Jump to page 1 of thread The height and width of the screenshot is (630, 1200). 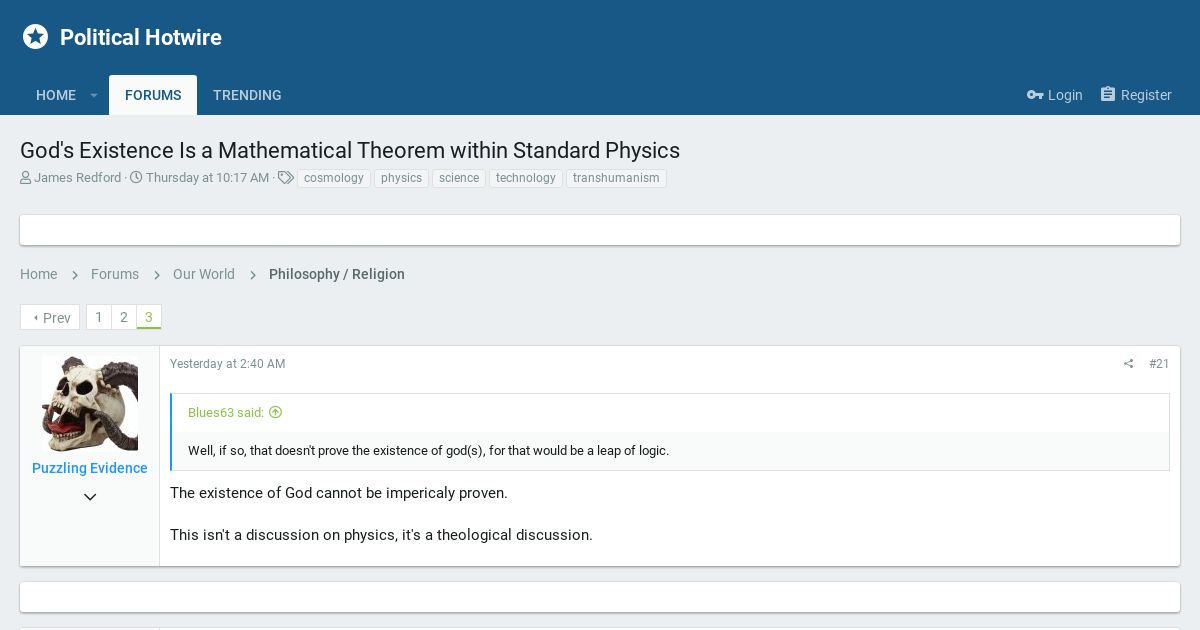point(98,317)
